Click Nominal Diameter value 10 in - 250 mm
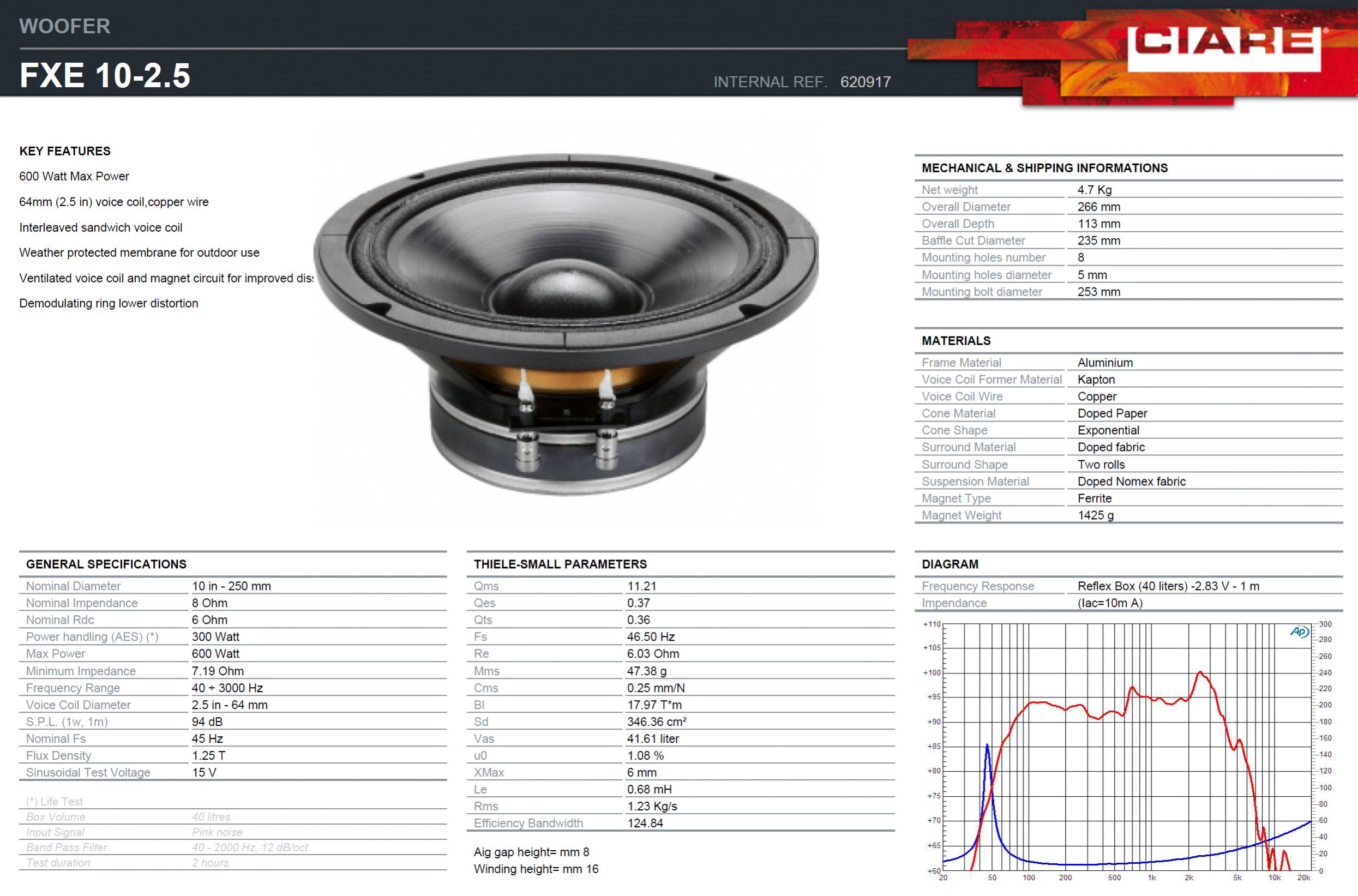This screenshot has height=896, width=1358. [231, 586]
